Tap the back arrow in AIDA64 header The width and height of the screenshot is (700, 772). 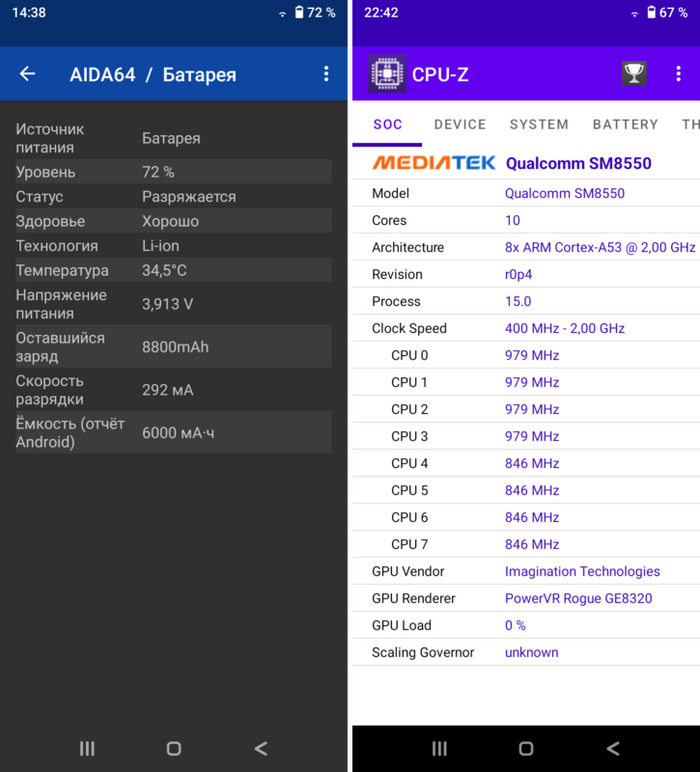(x=28, y=74)
